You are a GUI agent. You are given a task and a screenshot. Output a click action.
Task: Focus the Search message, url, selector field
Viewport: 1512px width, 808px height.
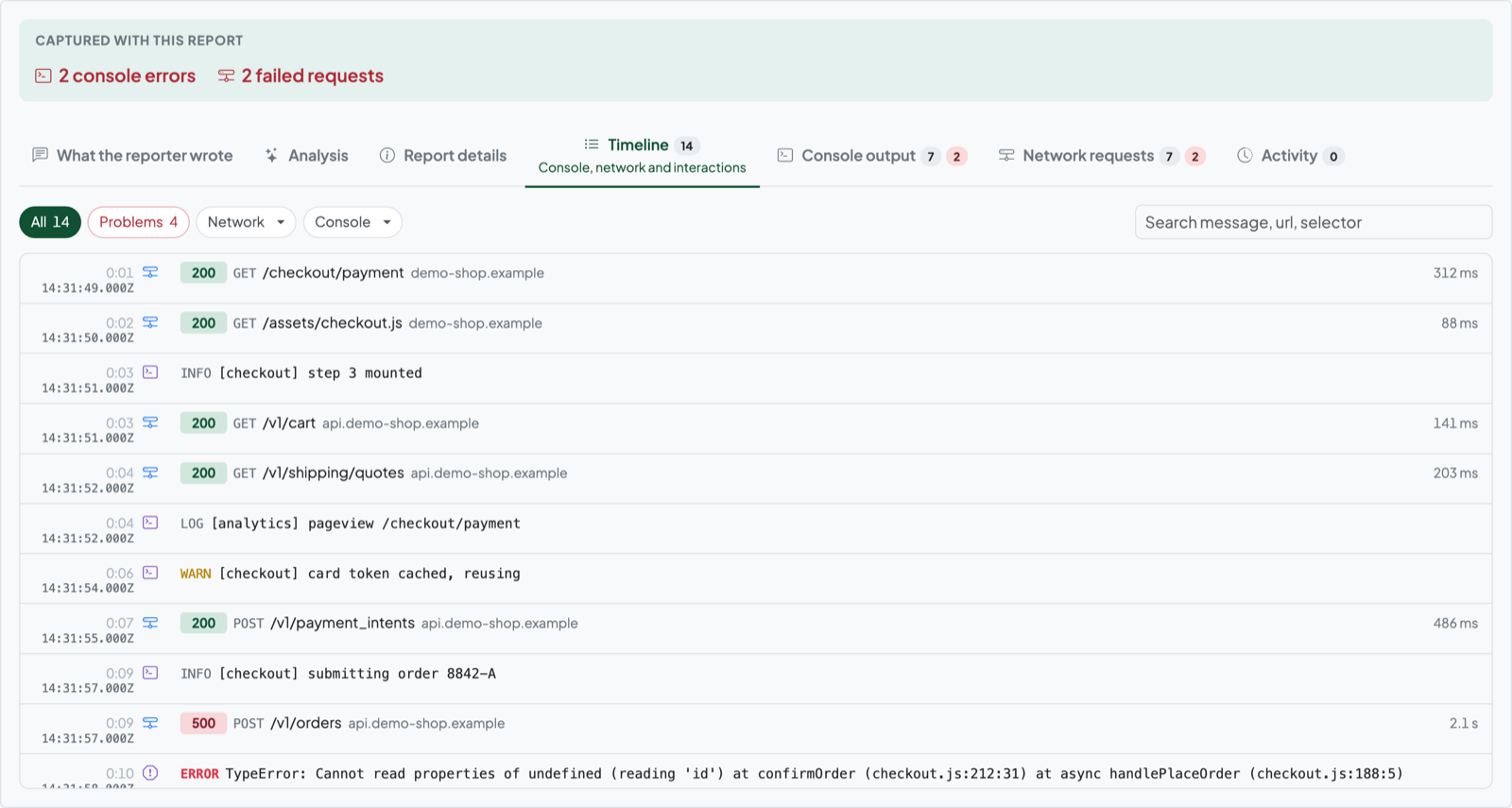coord(1314,222)
